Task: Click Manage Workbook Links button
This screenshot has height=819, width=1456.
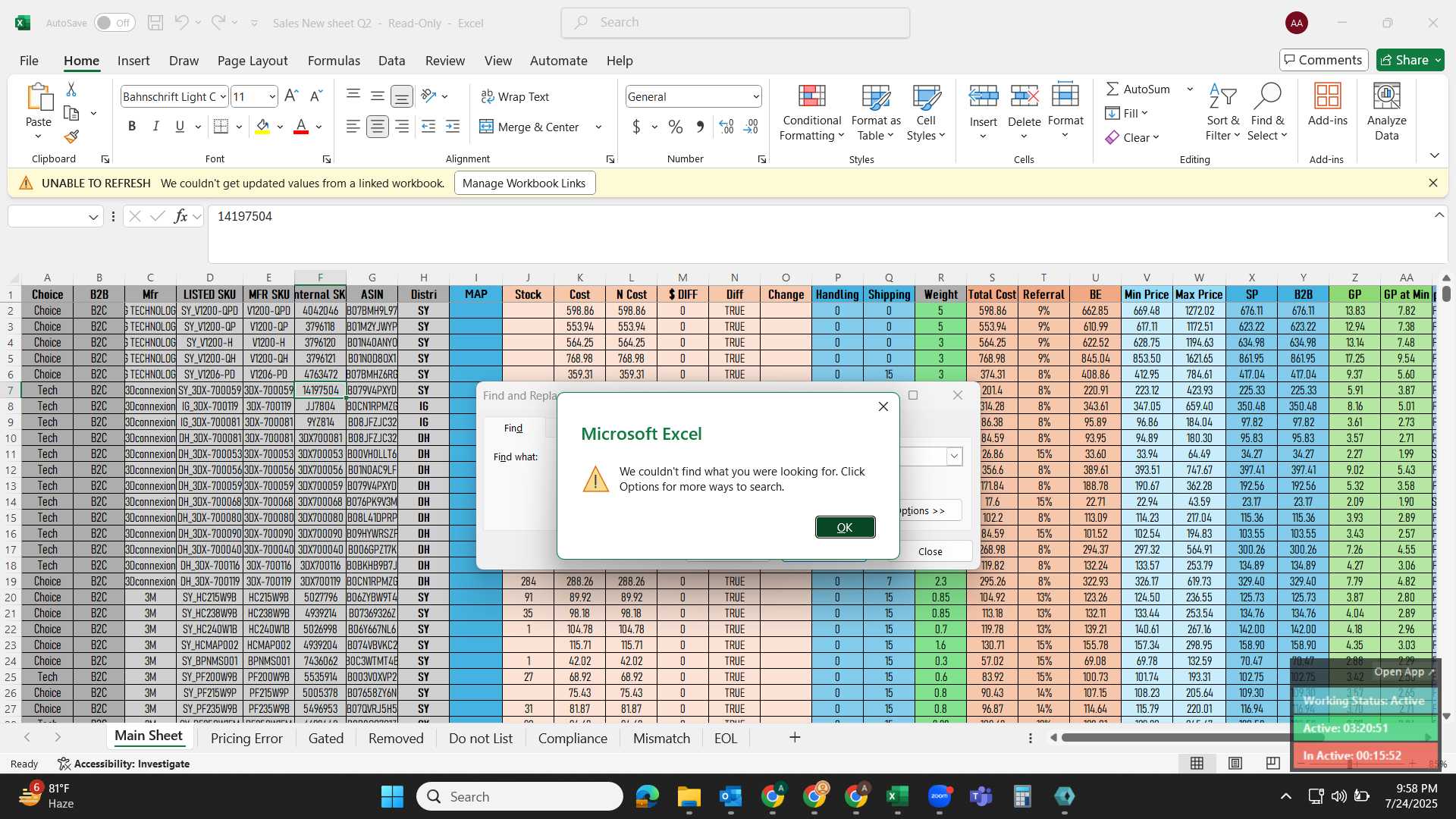Action: [x=524, y=183]
